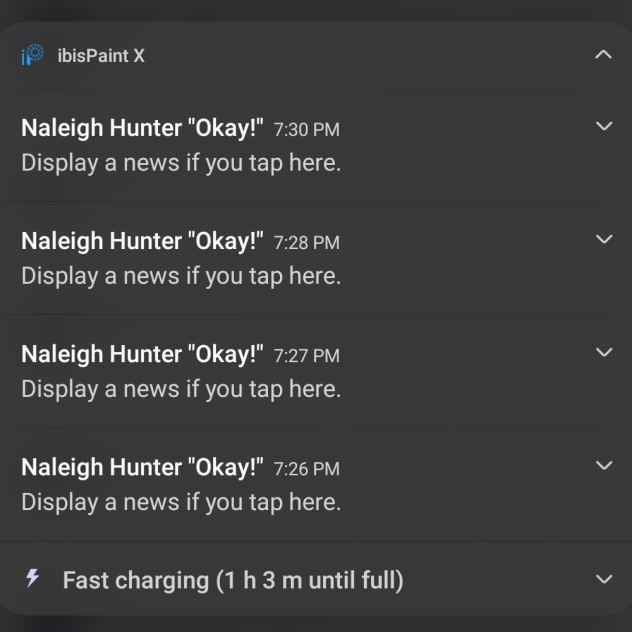This screenshot has width=632, height=632.
Task: Expand the Fast charging notification chevron
Action: 603,579
